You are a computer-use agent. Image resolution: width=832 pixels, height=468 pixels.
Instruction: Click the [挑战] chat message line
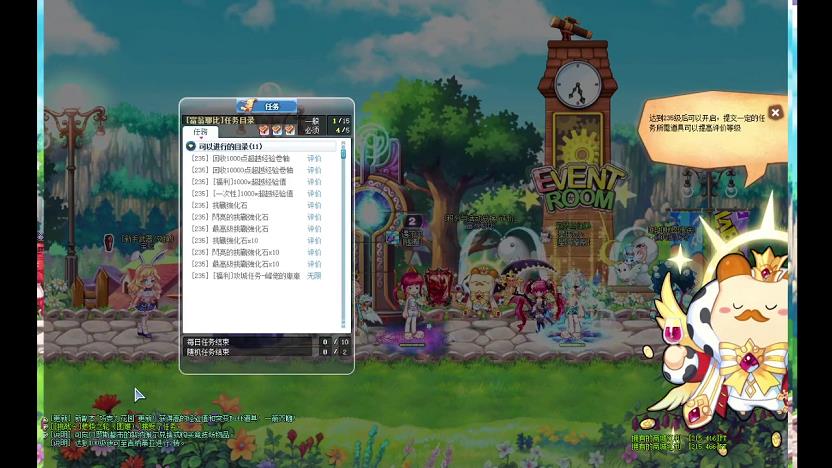pos(114,427)
